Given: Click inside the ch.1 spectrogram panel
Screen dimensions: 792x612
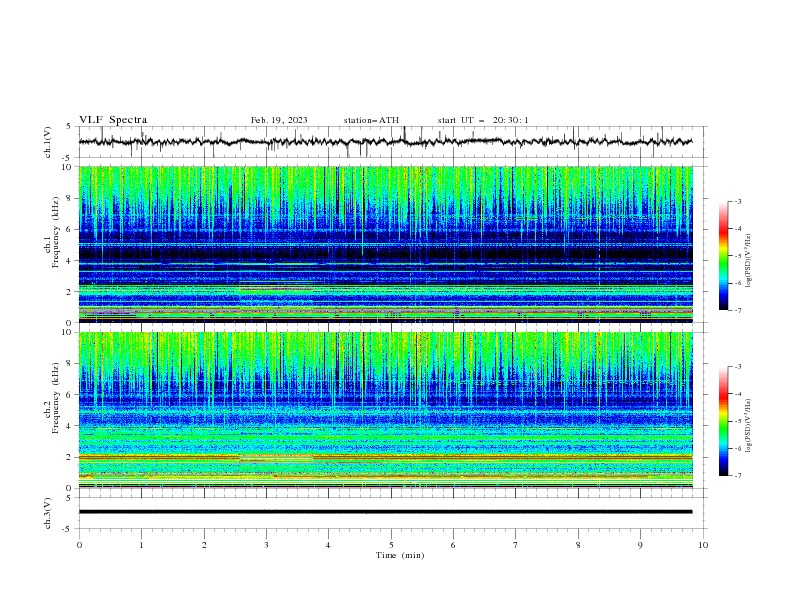Looking at the screenshot, I should pyautogui.click(x=385, y=244).
